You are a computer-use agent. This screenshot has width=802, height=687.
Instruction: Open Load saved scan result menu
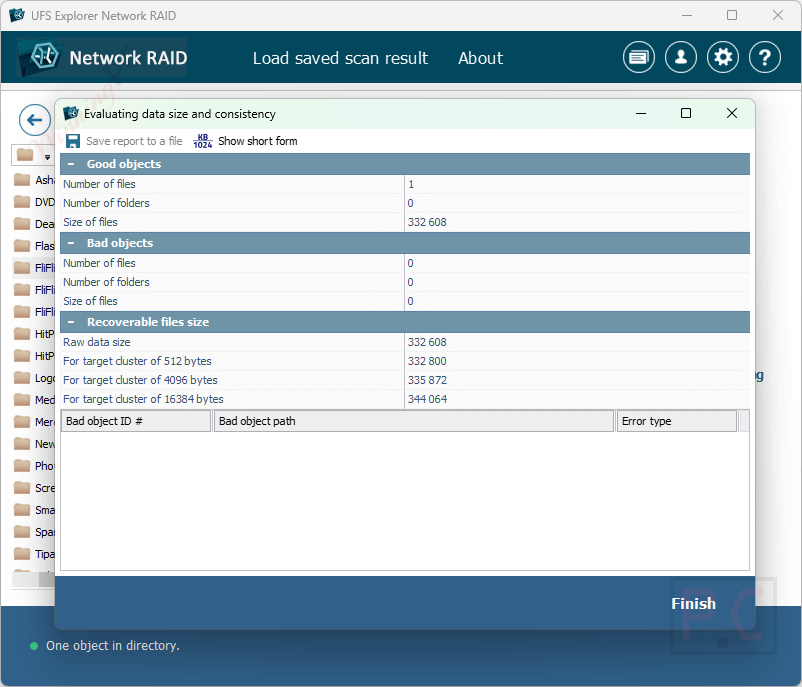coord(340,58)
